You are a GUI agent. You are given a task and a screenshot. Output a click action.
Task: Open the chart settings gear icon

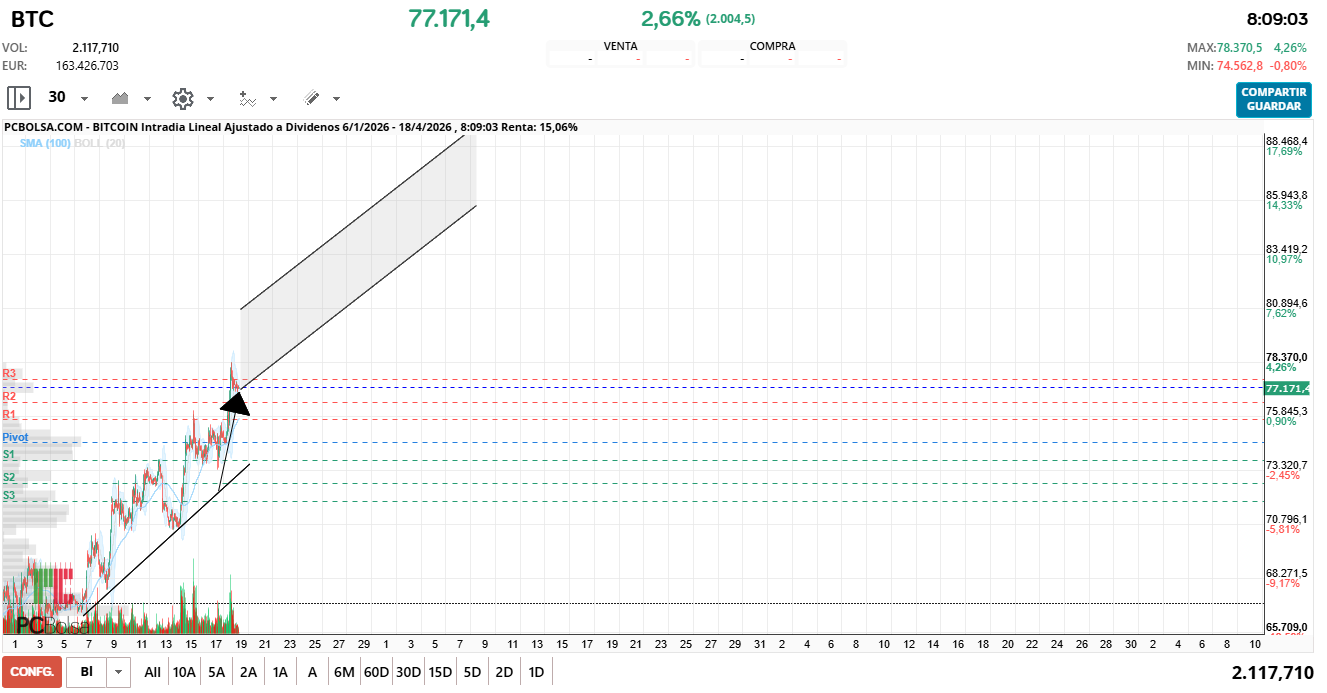(x=183, y=98)
